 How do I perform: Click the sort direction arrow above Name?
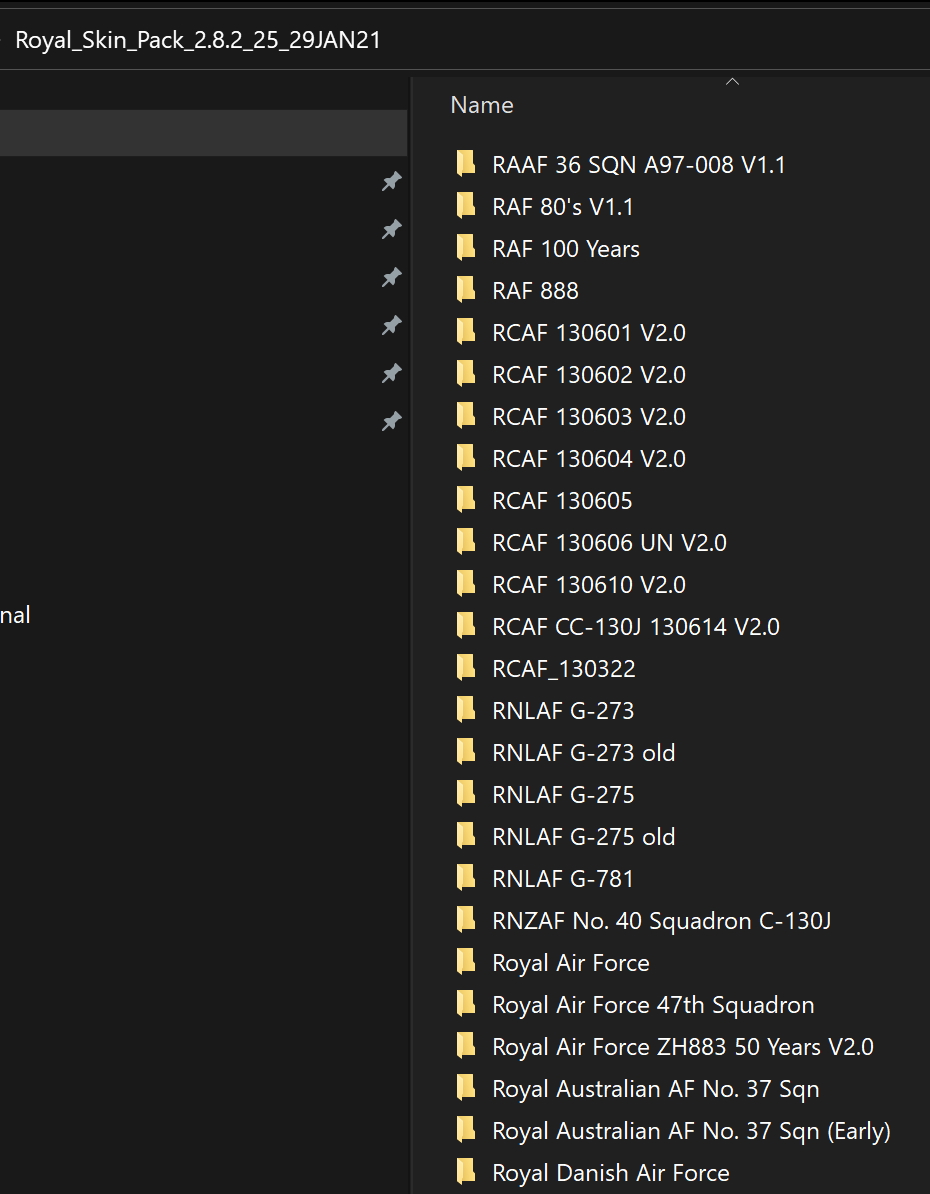[732, 82]
